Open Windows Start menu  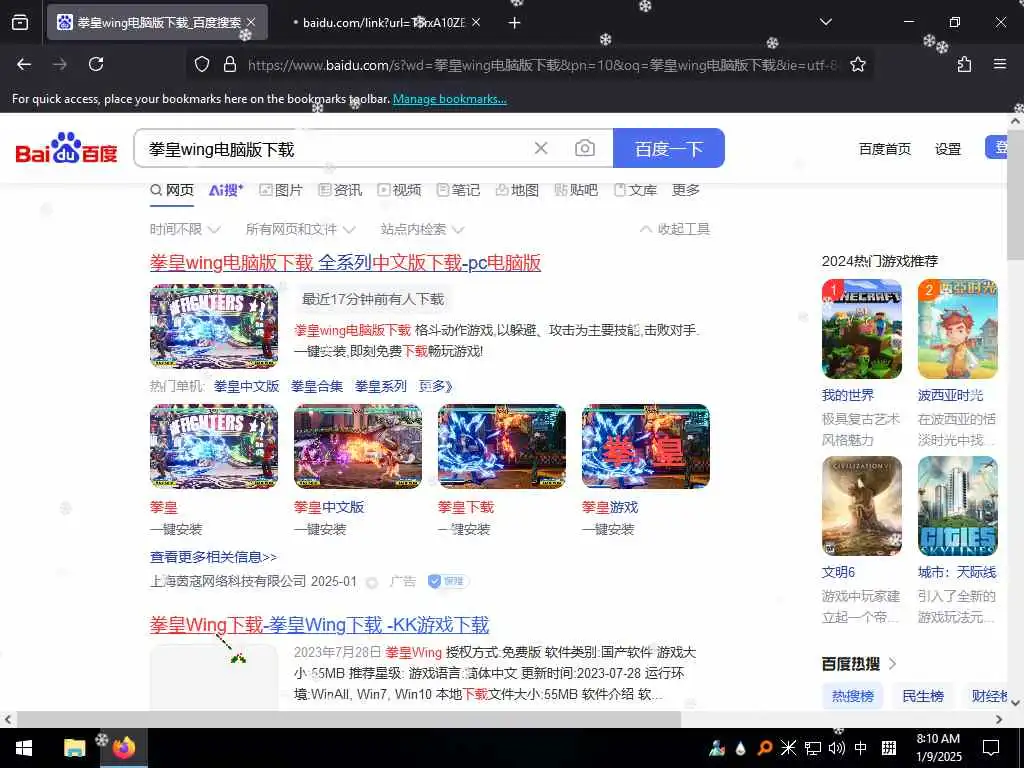24,748
